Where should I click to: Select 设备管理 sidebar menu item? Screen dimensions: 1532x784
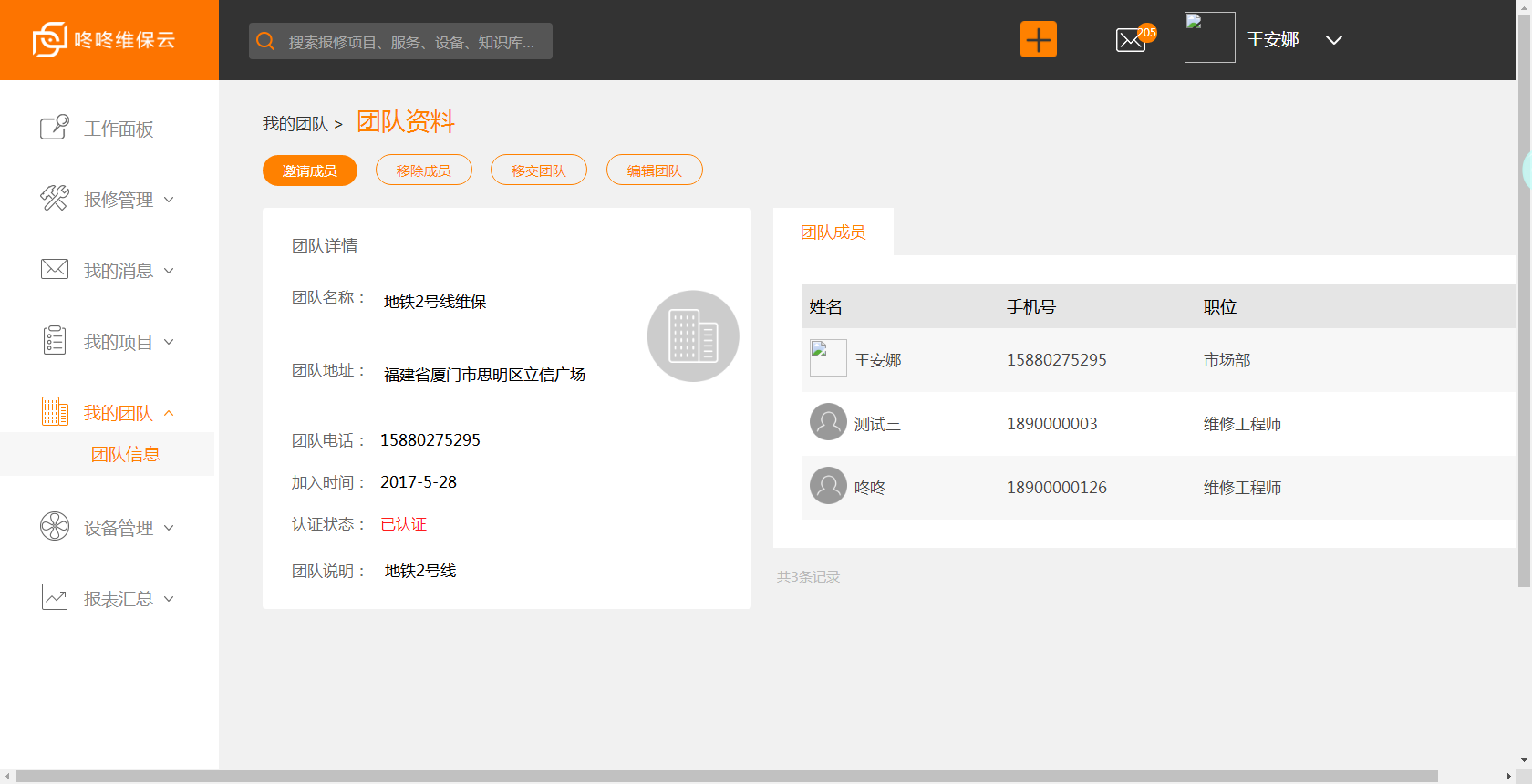[119, 528]
